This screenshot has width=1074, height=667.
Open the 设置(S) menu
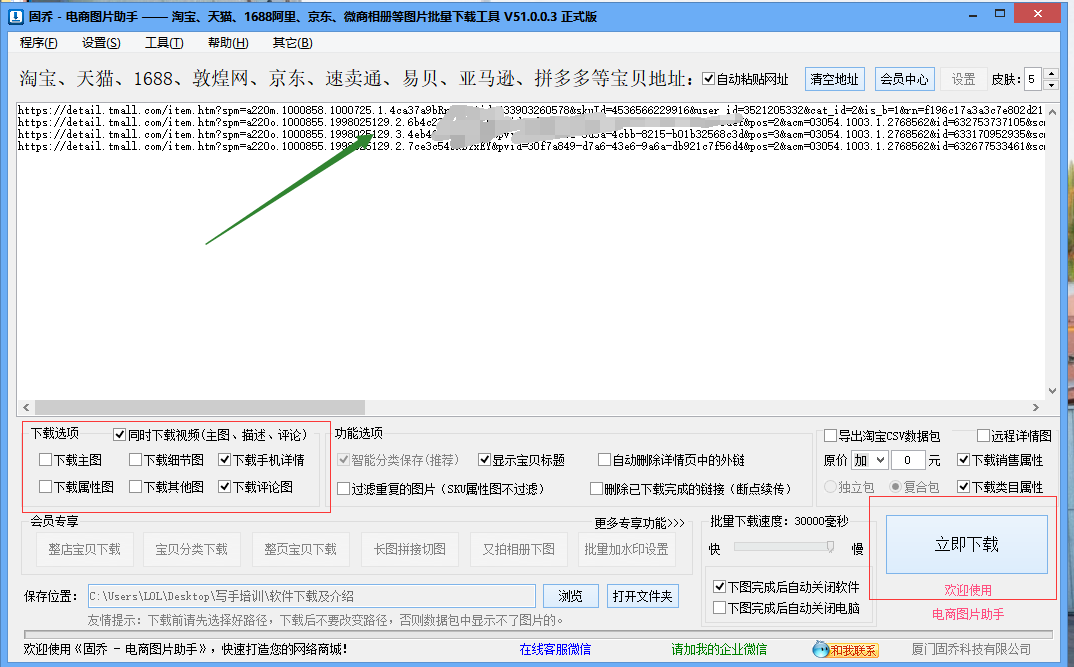pyautogui.click(x=101, y=42)
